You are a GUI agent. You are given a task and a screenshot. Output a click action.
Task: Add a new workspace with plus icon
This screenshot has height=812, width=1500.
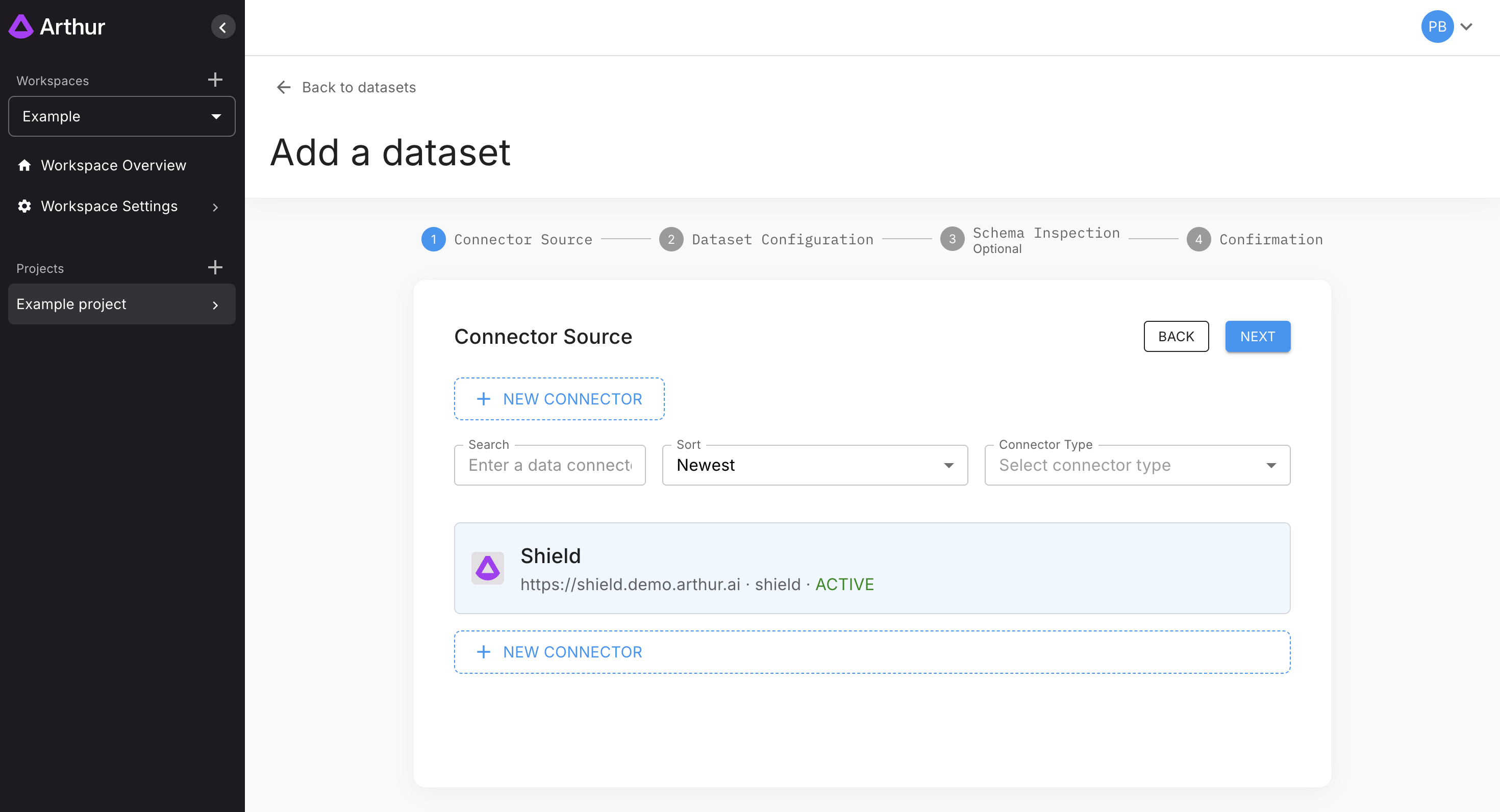tap(215, 80)
